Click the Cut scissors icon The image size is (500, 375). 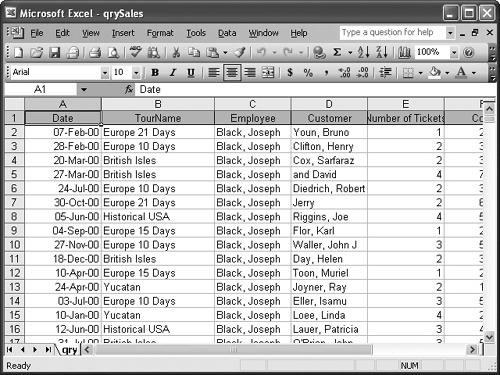[176, 52]
